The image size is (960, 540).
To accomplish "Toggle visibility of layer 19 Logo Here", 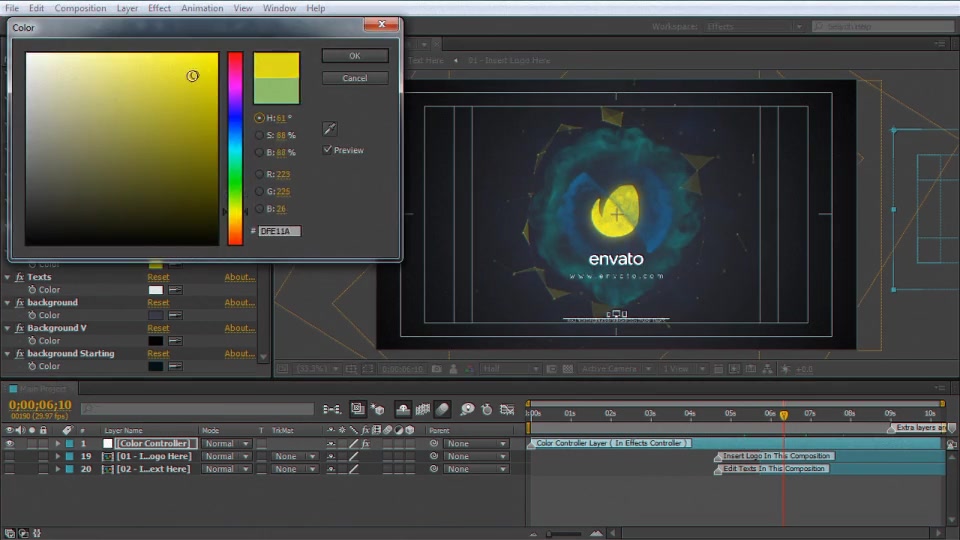I will click(9, 457).
